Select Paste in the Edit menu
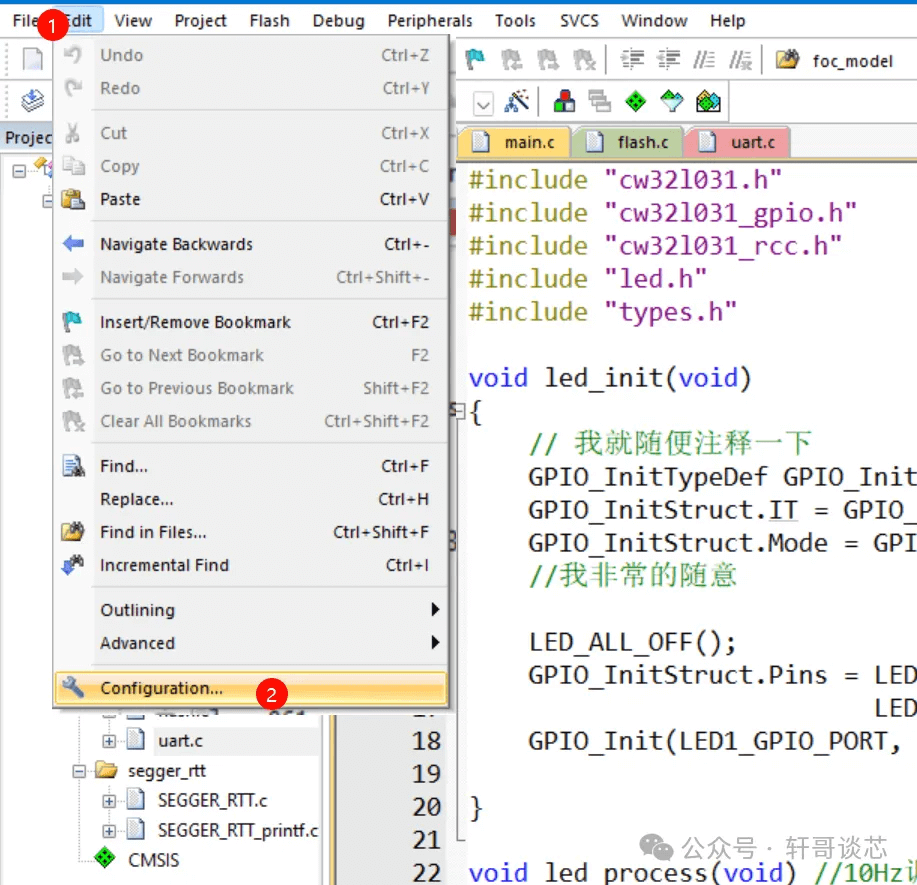This screenshot has height=885, width=917. [120, 199]
